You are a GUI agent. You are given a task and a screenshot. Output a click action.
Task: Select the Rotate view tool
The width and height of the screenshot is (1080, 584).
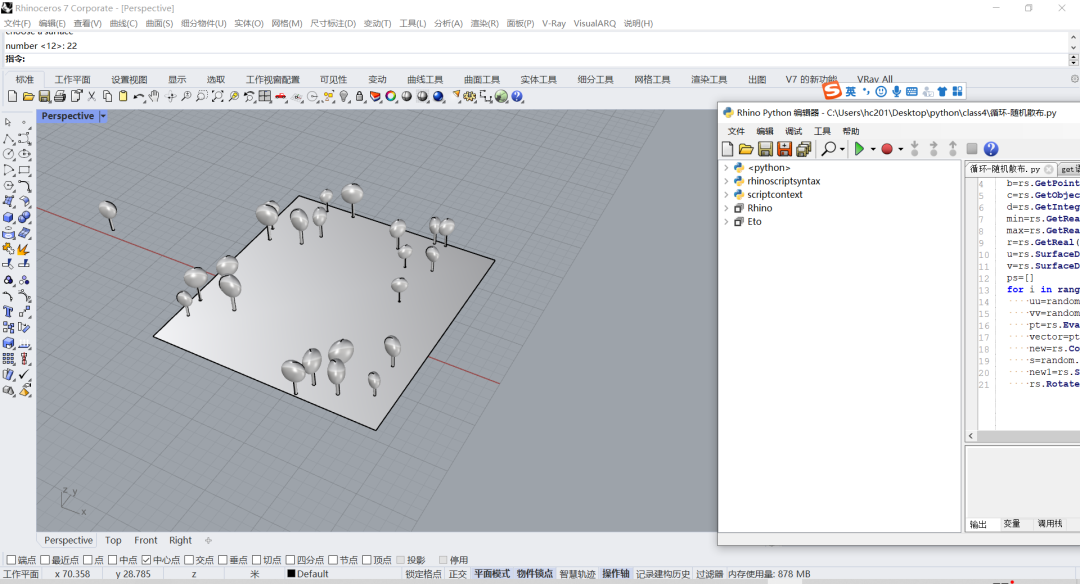170,96
